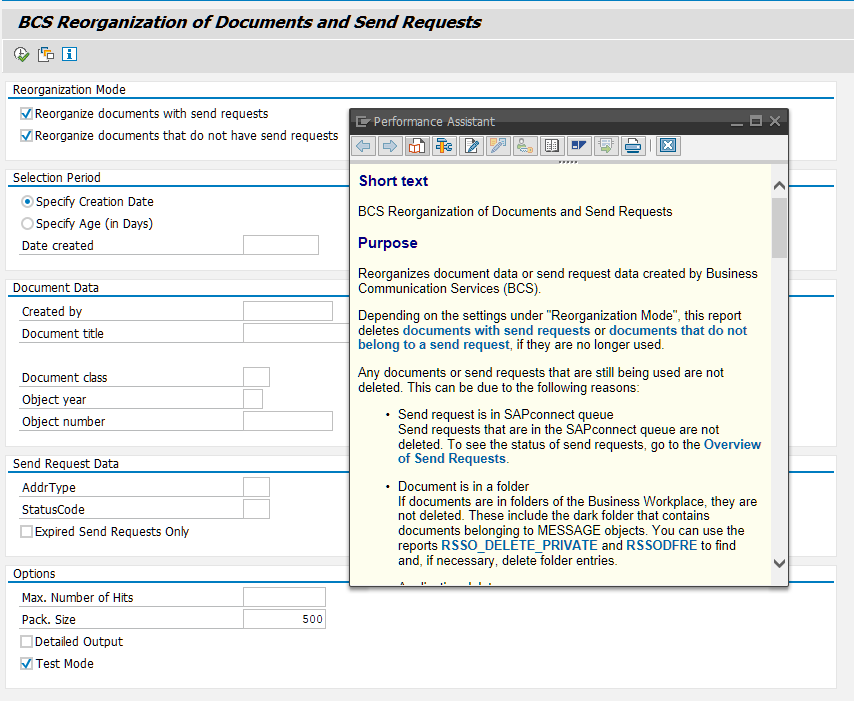The width and height of the screenshot is (854, 701).
Task: Click the Performance Assistant title bar menu icon
Action: pos(362,121)
